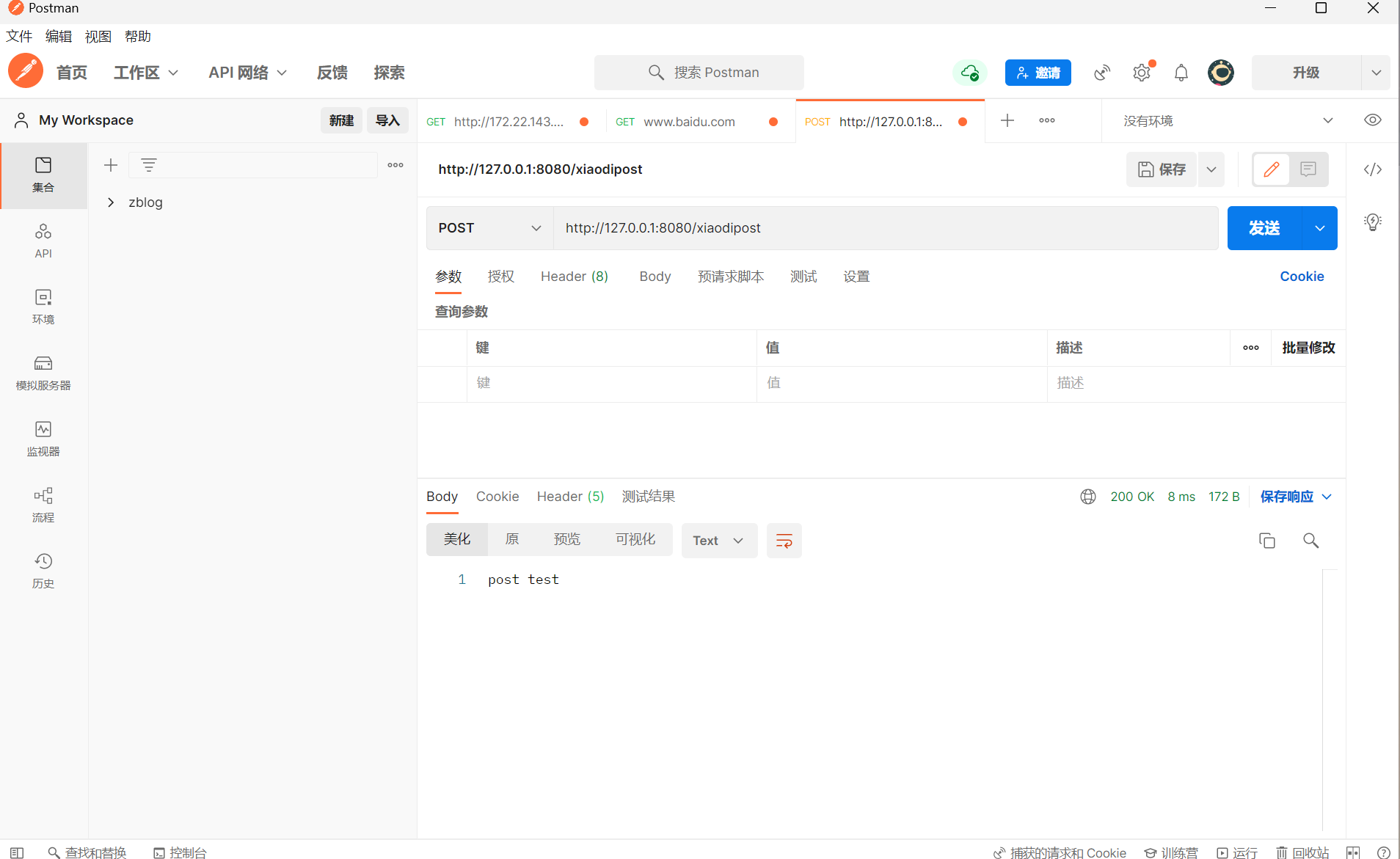Click the help question mark icon
This screenshot has height=859, width=1400.
click(x=1384, y=852)
